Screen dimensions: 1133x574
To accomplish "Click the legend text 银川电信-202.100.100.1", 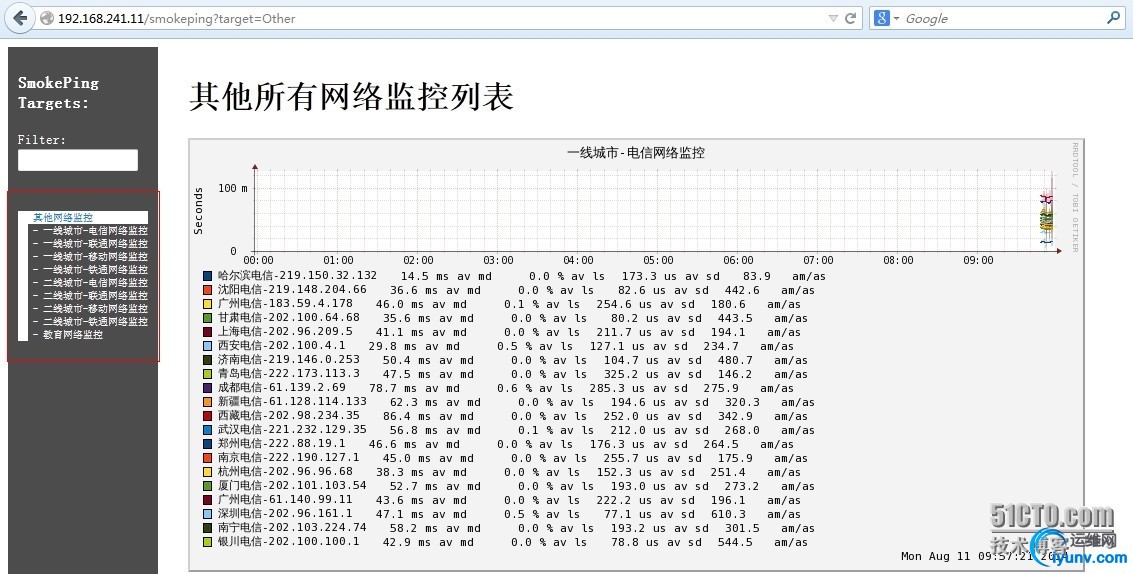I will coord(289,541).
